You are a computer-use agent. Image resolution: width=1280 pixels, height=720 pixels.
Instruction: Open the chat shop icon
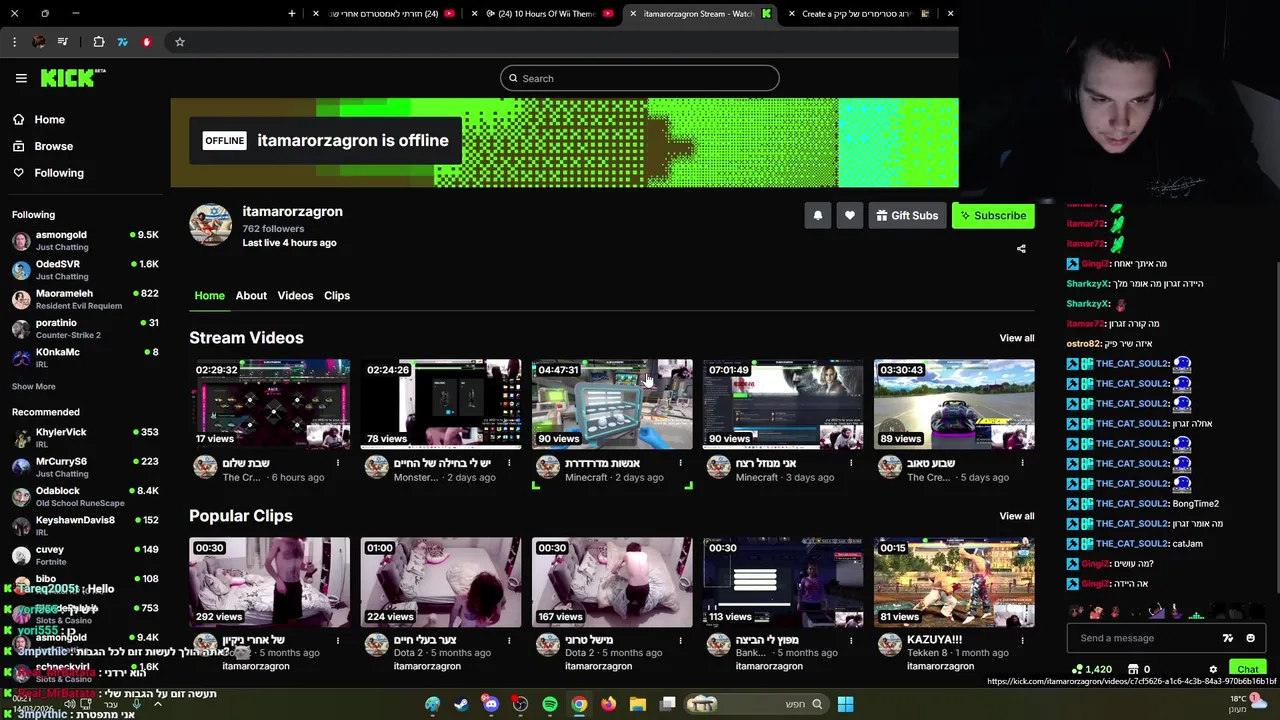pos(1133,669)
